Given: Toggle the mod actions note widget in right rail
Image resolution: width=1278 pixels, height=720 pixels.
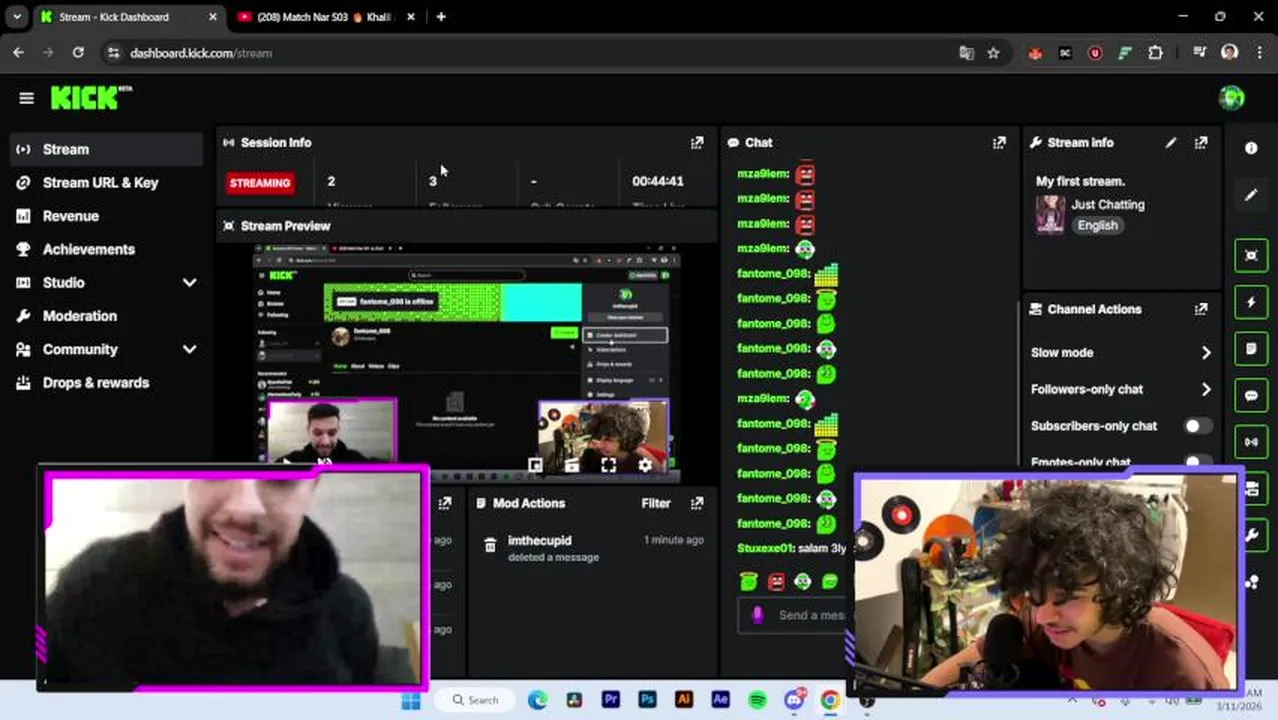Looking at the screenshot, I should tap(1251, 349).
